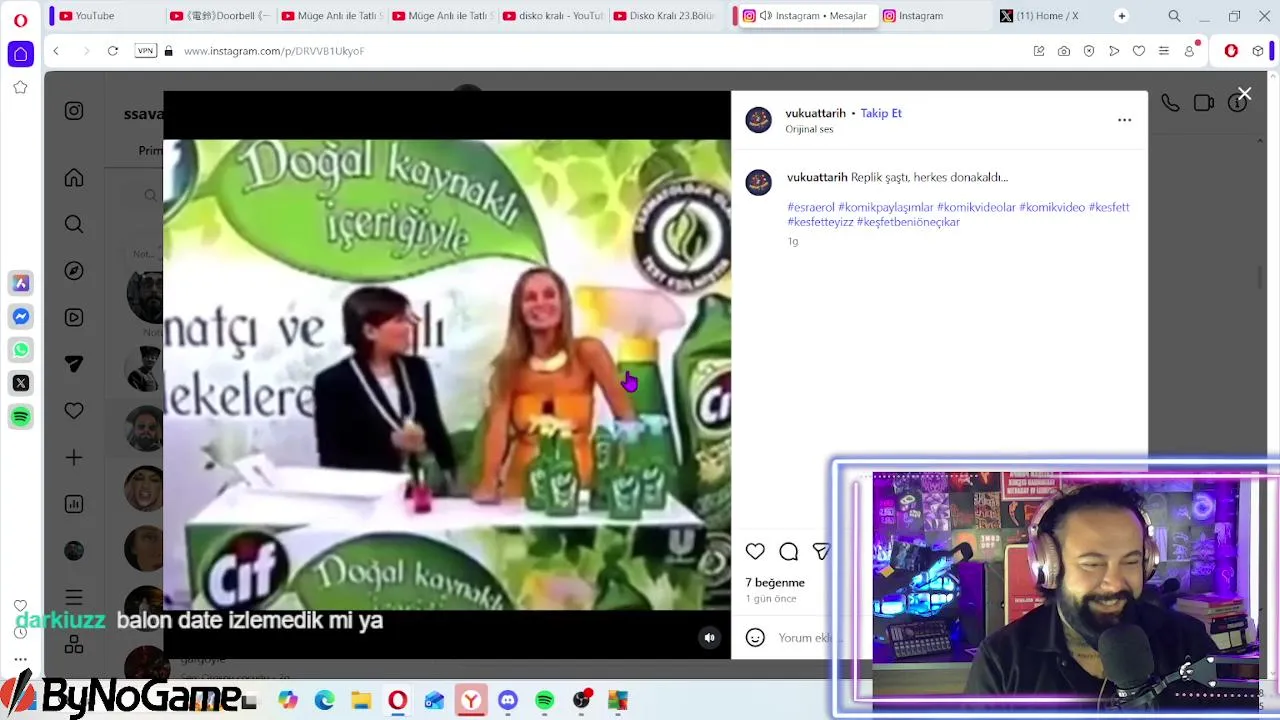The width and height of the screenshot is (1280, 720).
Task: Open vukuattarih profile from header username
Action: 815,113
